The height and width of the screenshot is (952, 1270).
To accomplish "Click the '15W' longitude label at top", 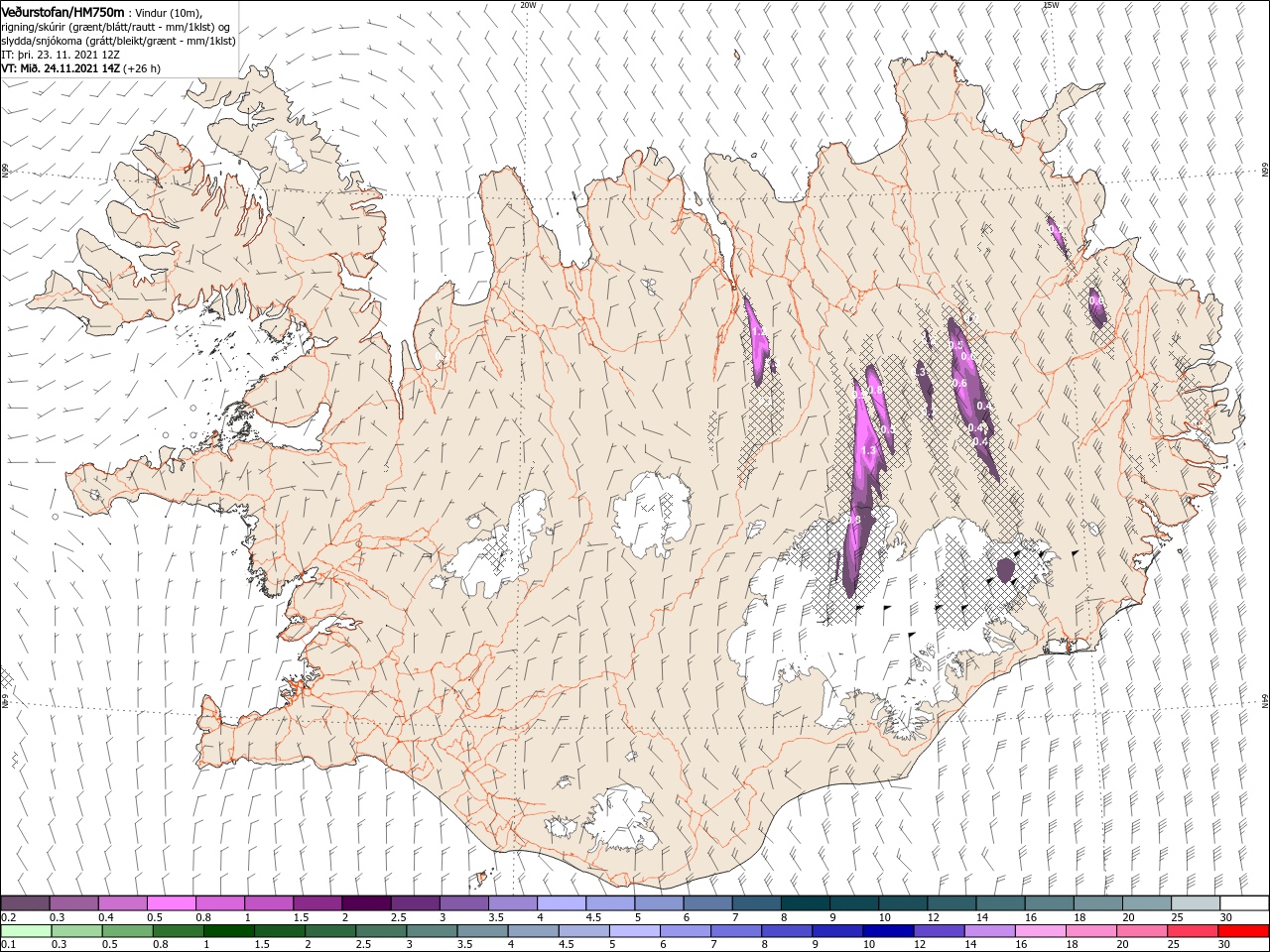I will [x=1051, y=5].
